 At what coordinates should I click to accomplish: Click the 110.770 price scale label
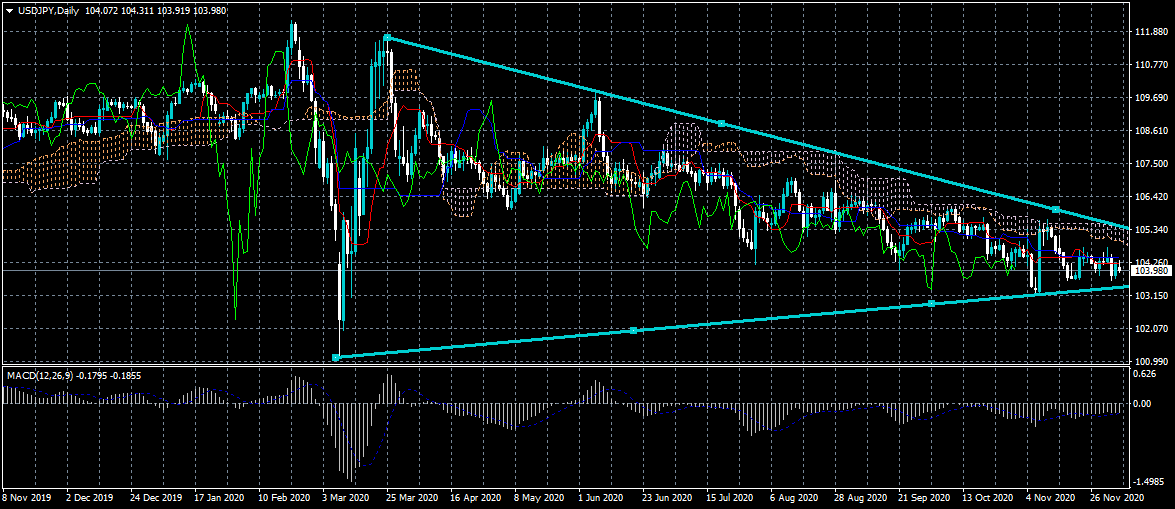point(1150,65)
